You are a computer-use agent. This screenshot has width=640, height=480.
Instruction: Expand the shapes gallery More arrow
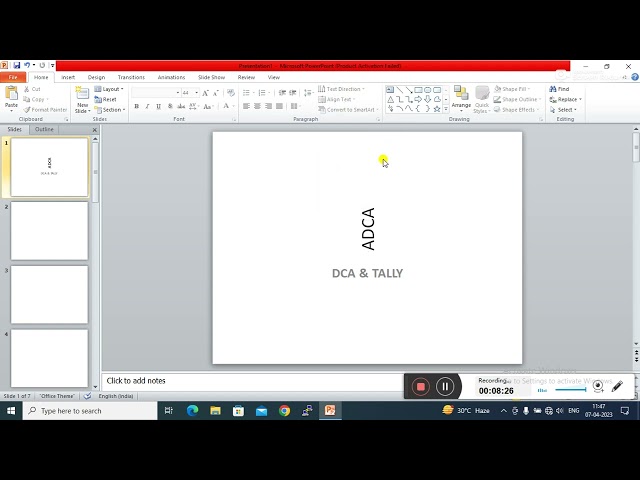click(446, 109)
